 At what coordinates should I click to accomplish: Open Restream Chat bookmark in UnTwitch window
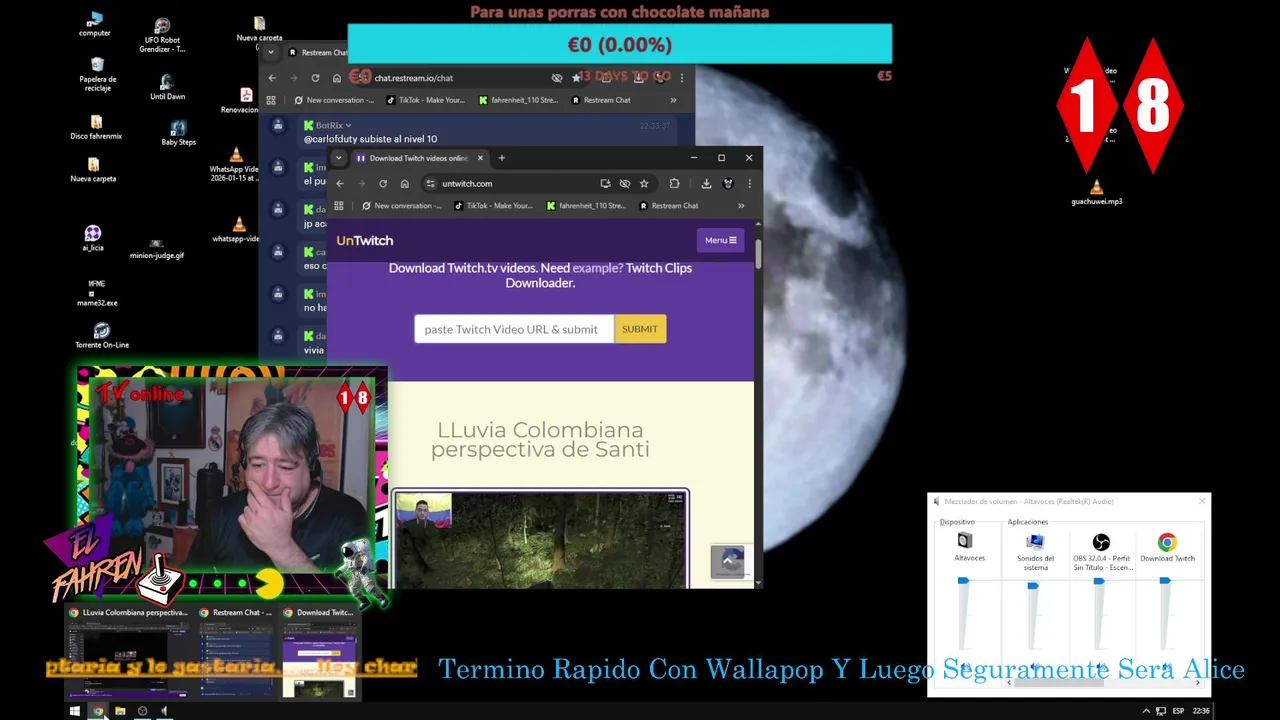[669, 206]
